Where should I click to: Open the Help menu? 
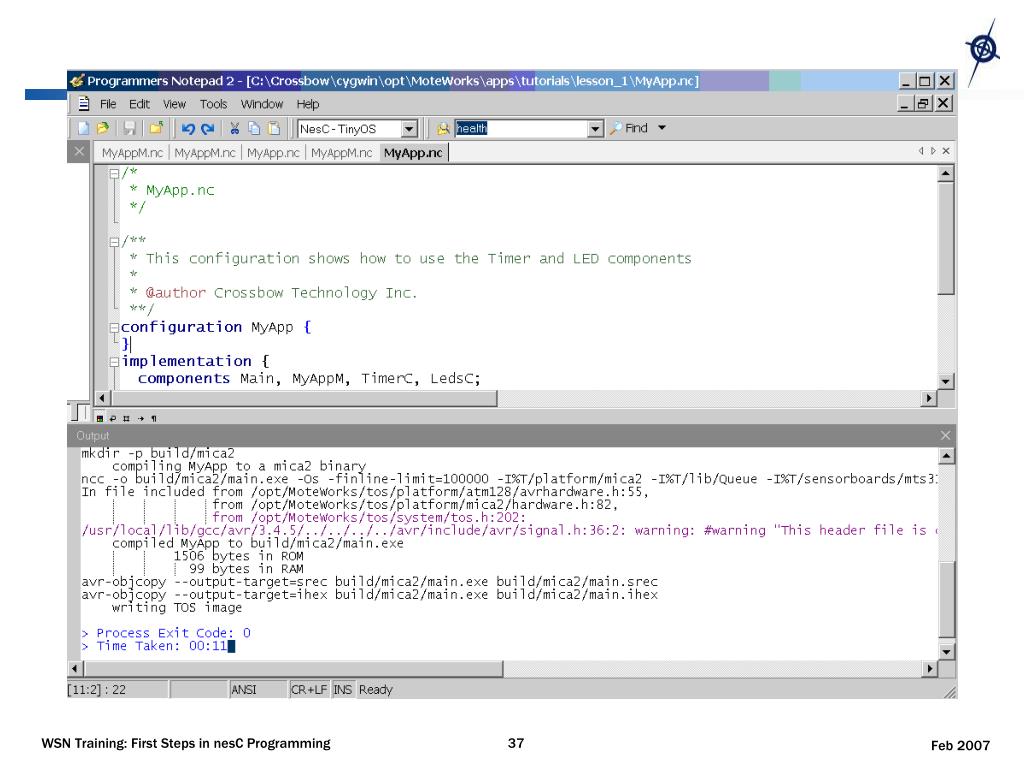308,104
